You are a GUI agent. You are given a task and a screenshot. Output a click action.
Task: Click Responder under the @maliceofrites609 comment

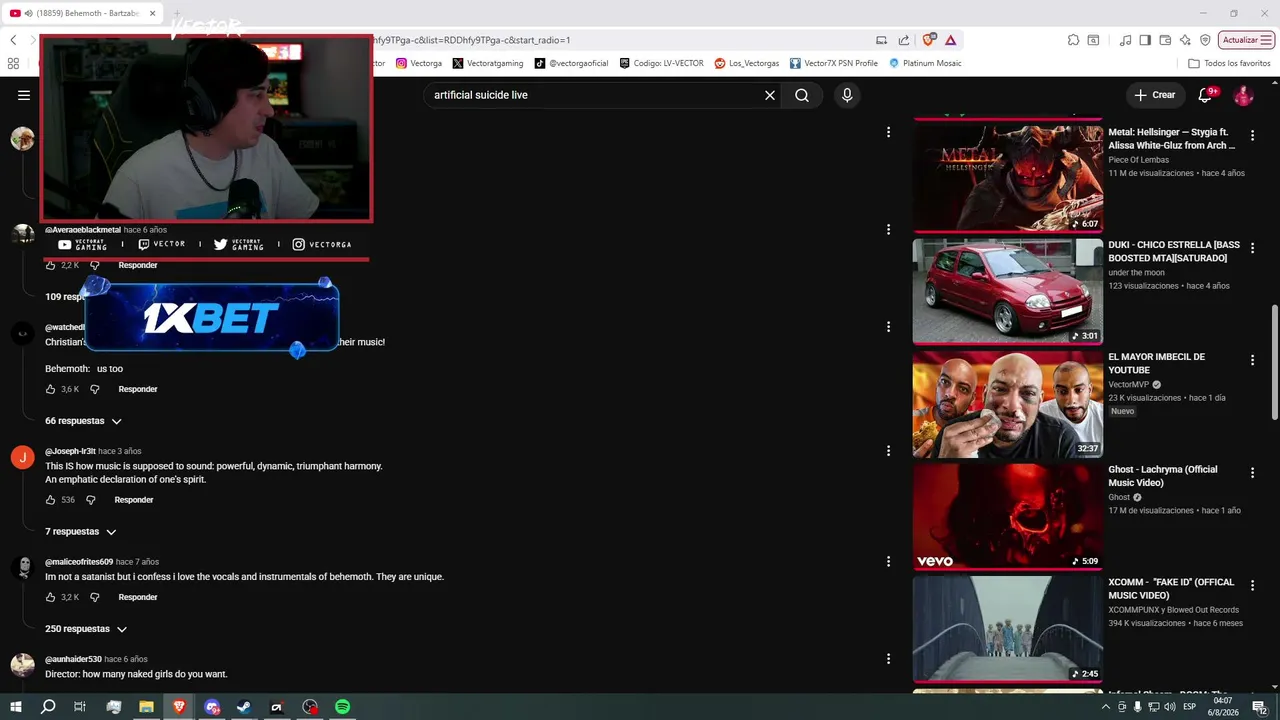coord(138,597)
